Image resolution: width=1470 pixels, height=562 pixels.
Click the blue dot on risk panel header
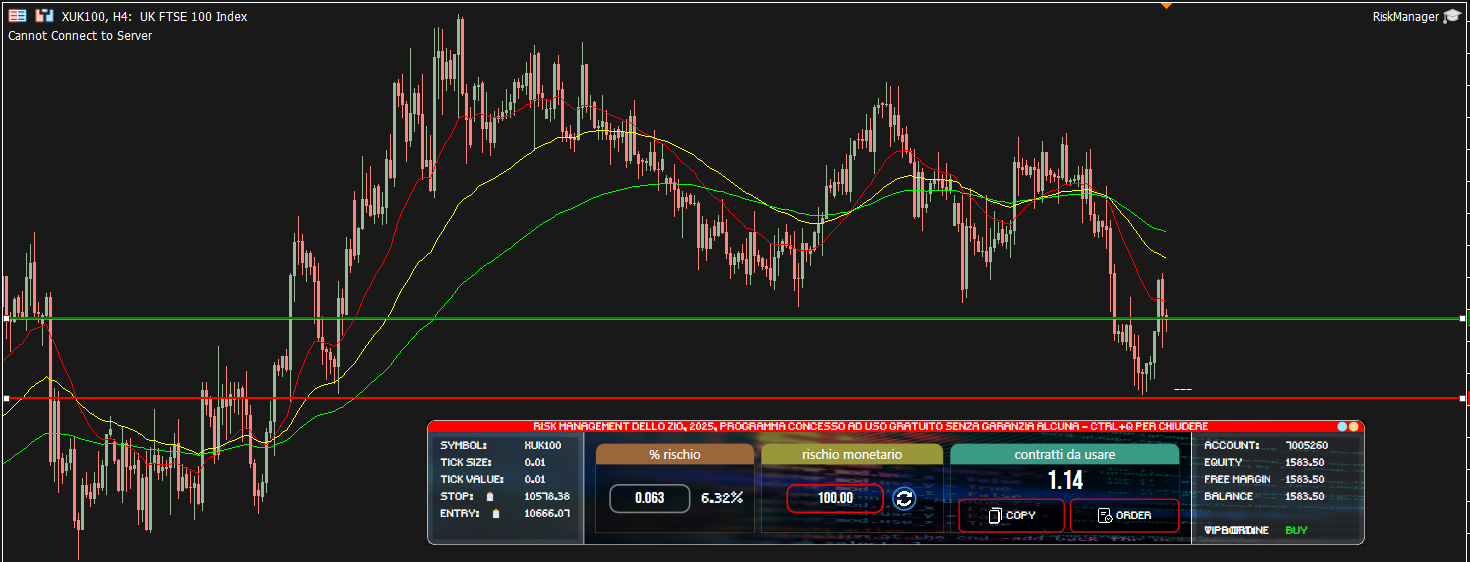pyautogui.click(x=1342, y=426)
